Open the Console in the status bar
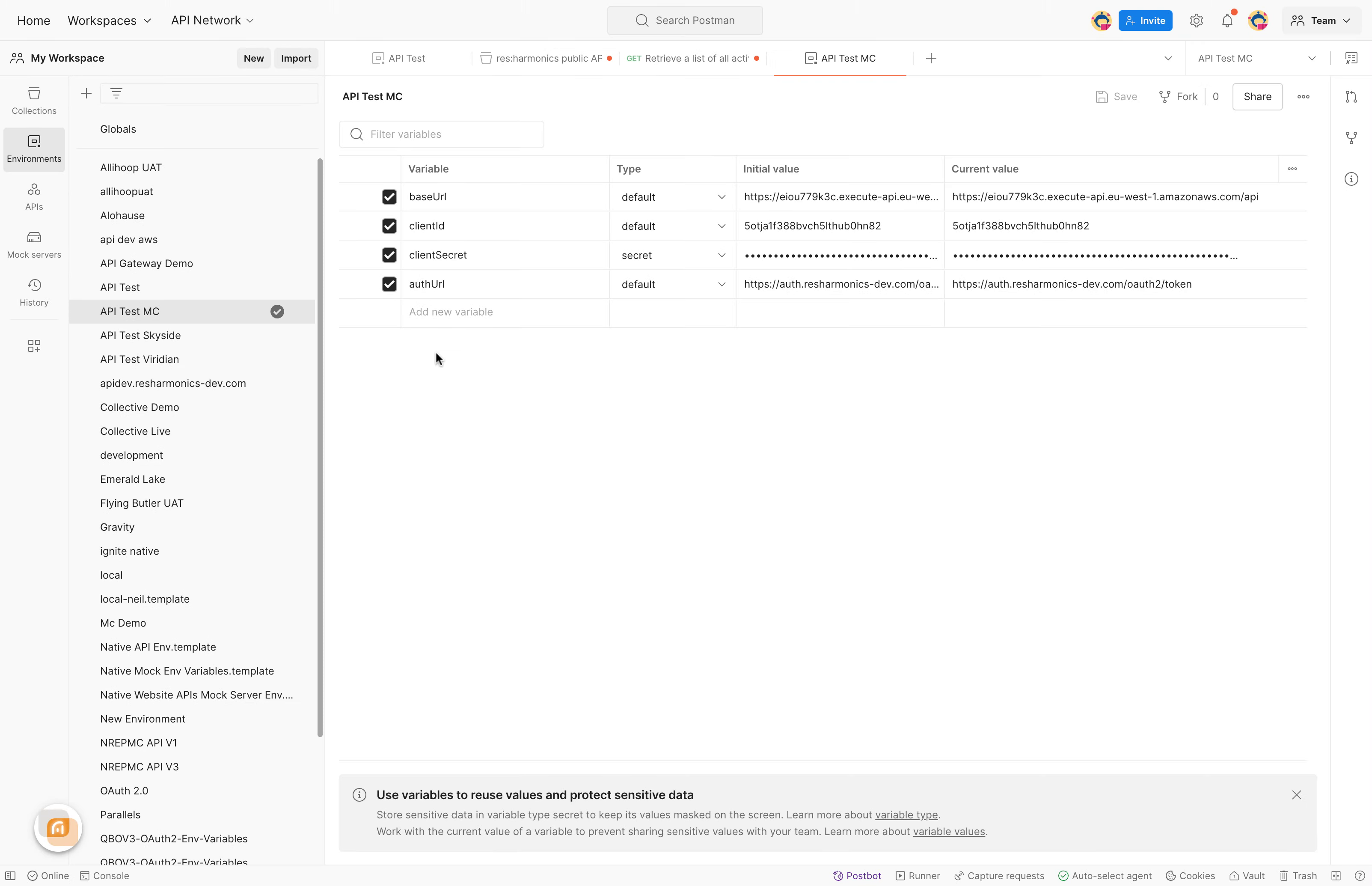Screen dimensions: 1372x886 [105, 876]
